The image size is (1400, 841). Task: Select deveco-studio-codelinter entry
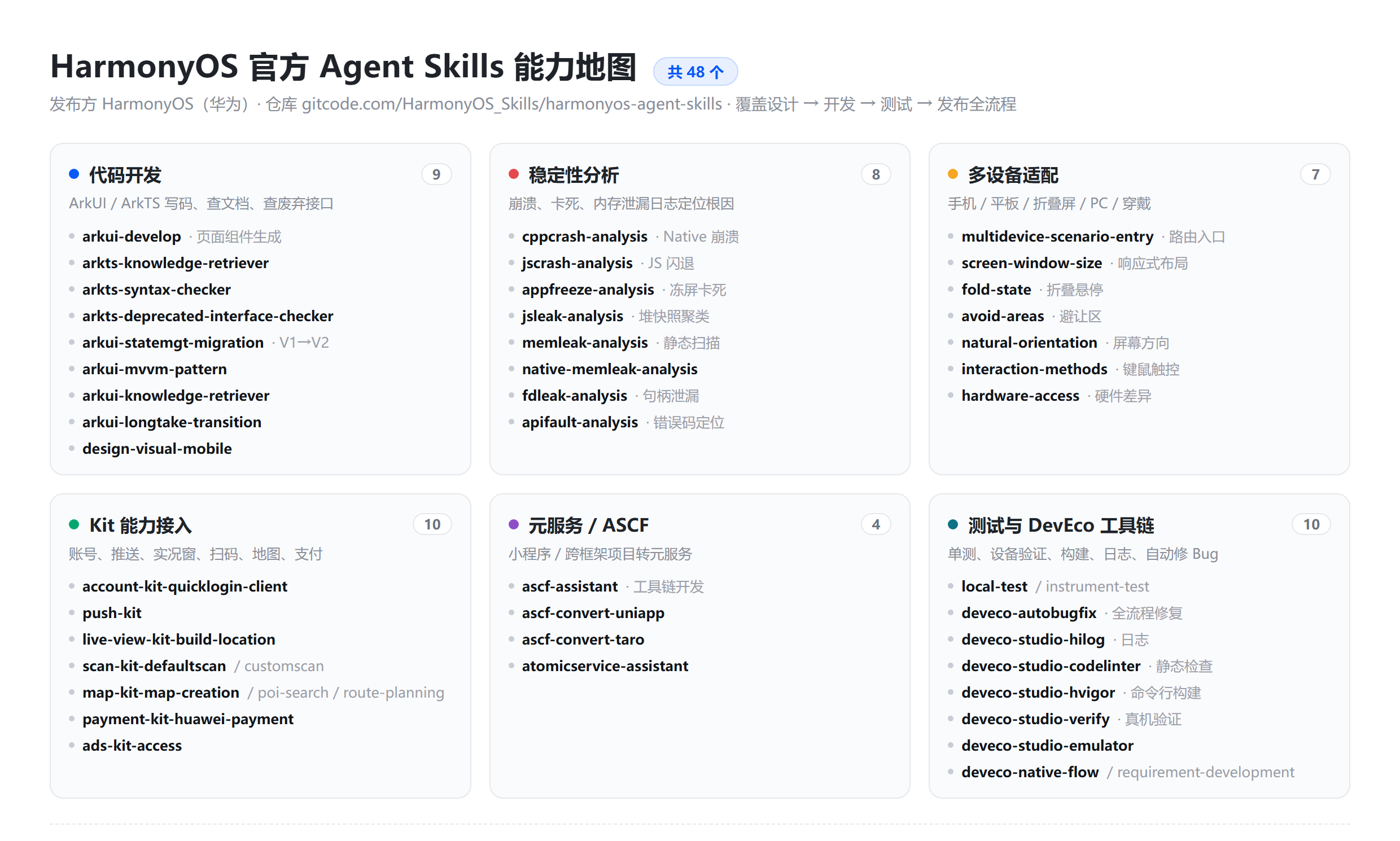click(x=1051, y=667)
